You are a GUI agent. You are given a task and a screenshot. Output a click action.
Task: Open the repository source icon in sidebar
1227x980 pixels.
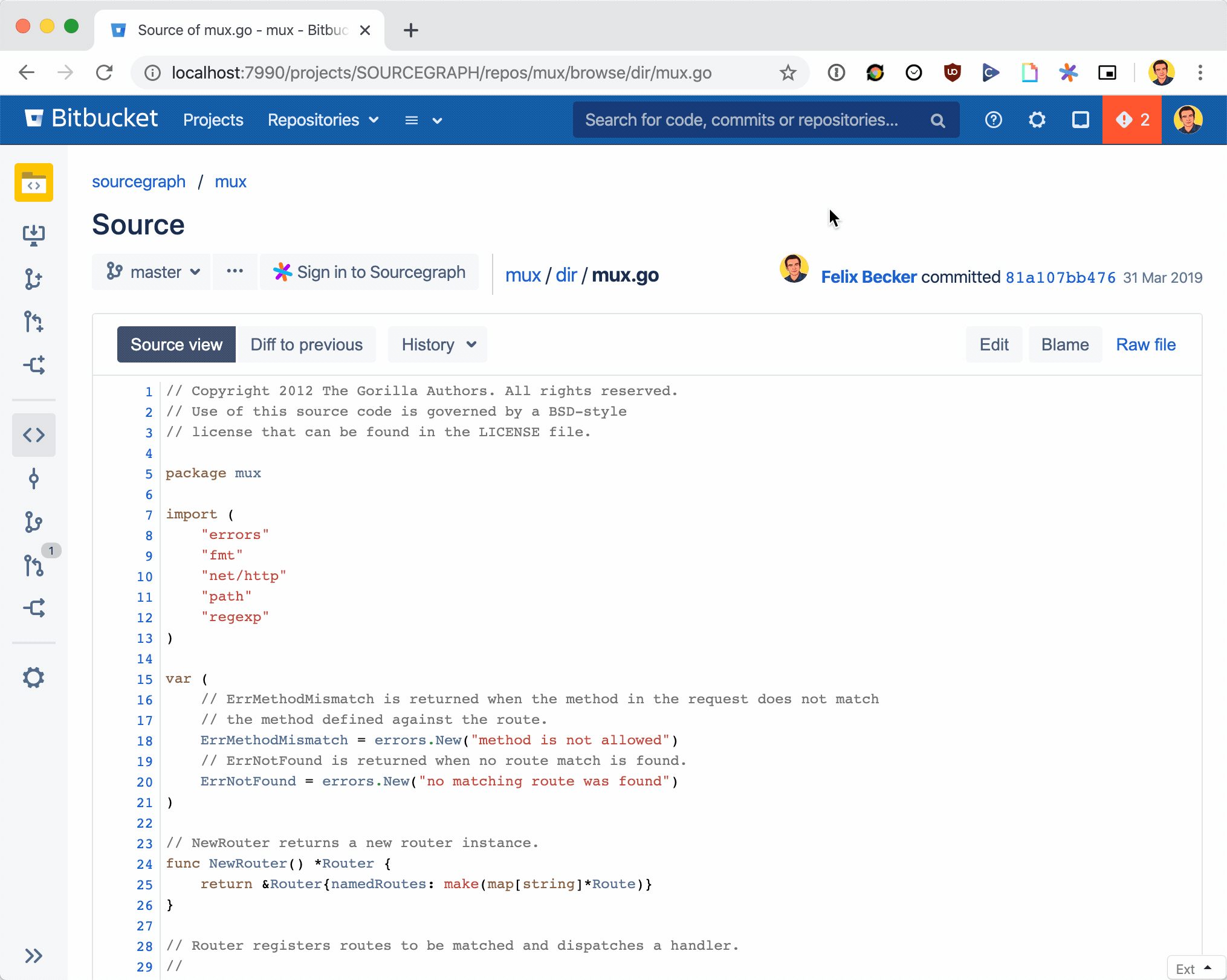coord(34,182)
